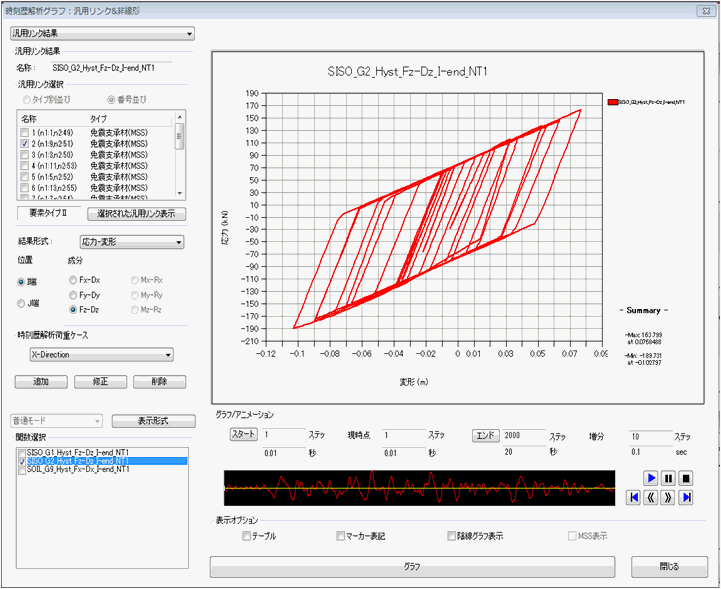The width and height of the screenshot is (721, 589).
Task: Toggle SOIL_G9_Hyst_Fx-Dx function checkbox
Action: coord(22,469)
